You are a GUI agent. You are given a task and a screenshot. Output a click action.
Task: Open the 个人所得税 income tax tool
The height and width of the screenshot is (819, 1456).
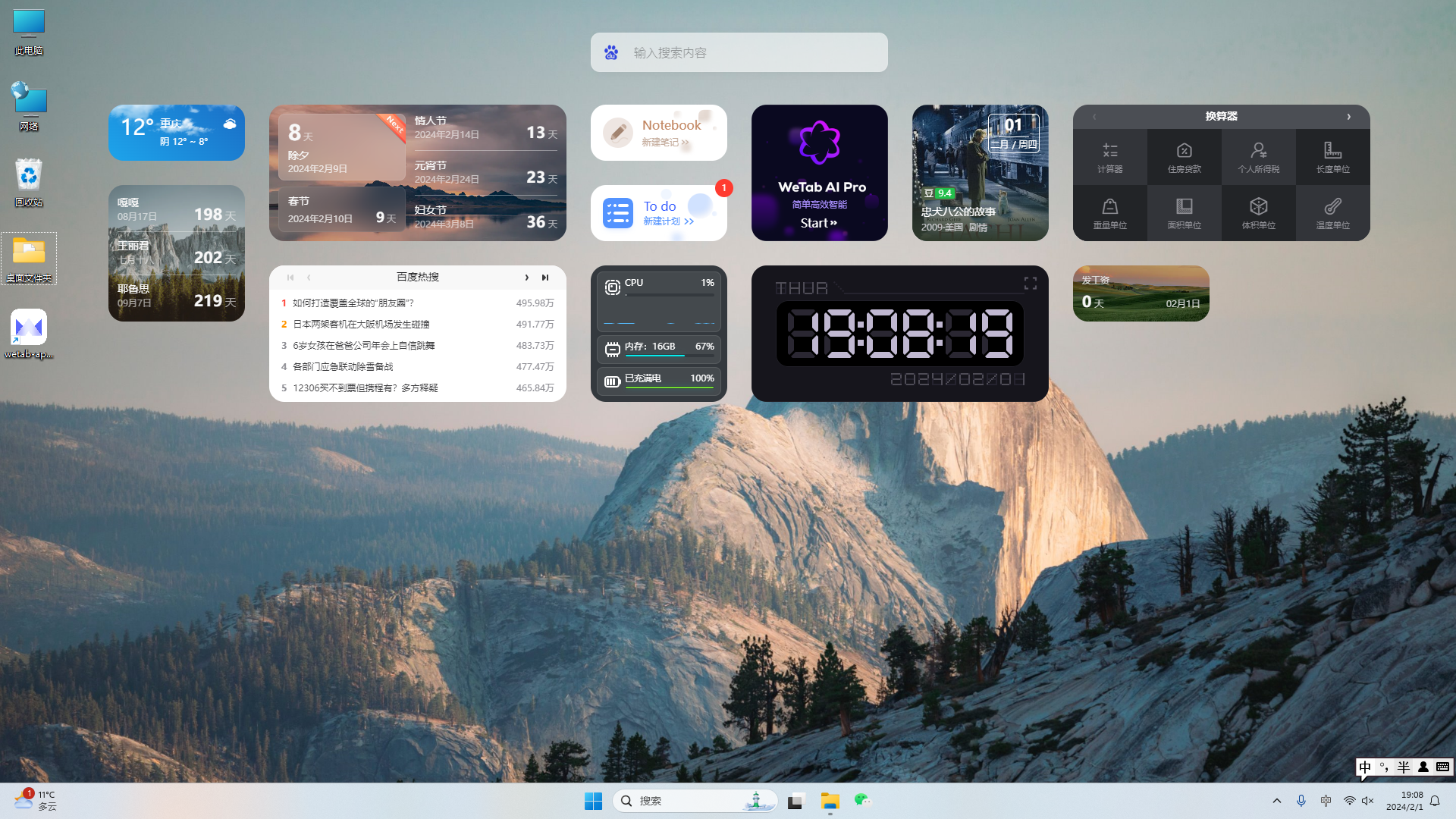coord(1258,157)
